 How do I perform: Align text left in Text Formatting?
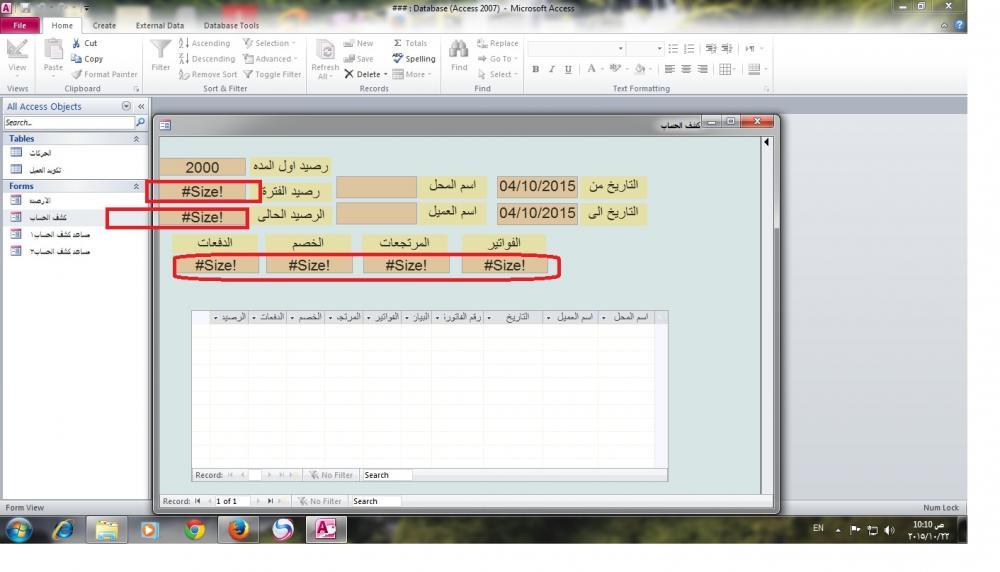click(x=670, y=69)
